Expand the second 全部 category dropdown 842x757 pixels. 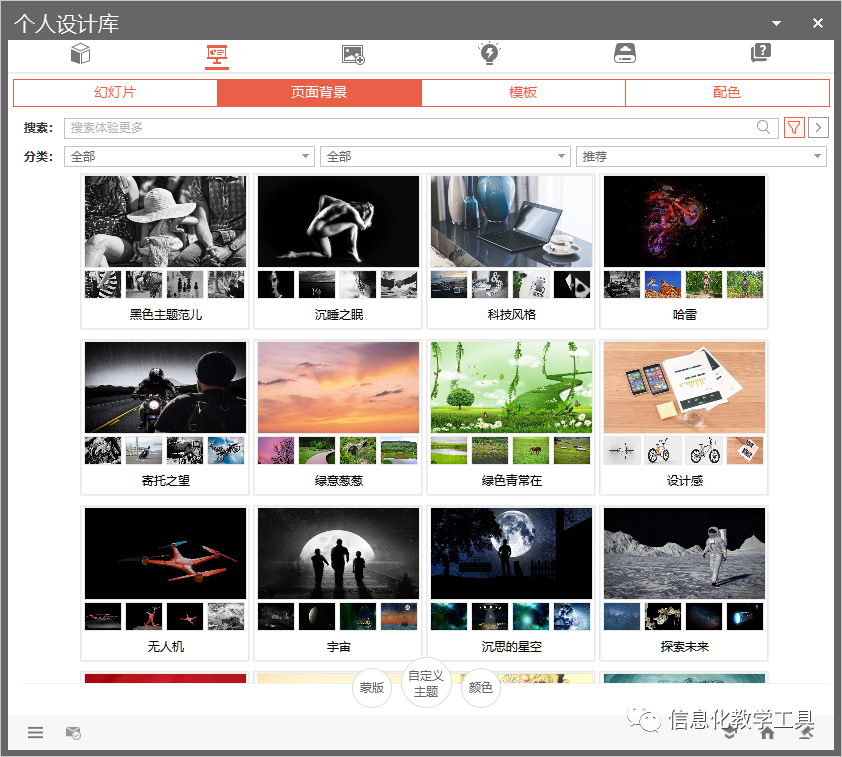(x=445, y=157)
